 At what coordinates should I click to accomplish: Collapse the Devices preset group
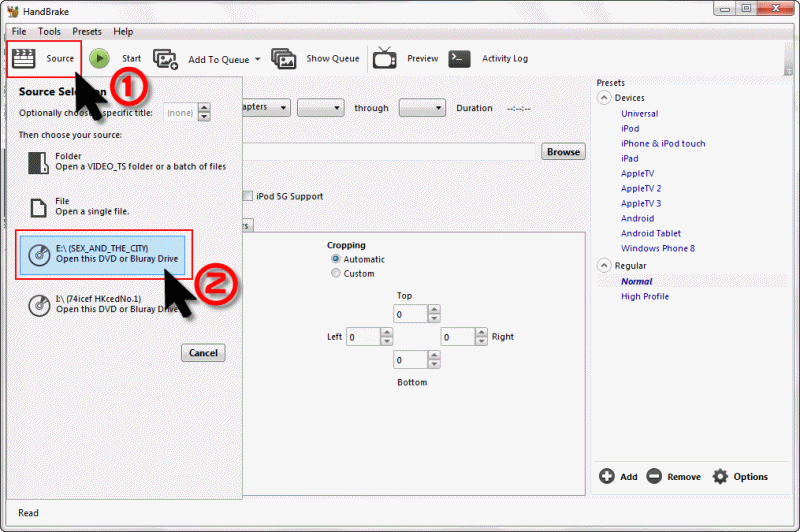(x=604, y=98)
